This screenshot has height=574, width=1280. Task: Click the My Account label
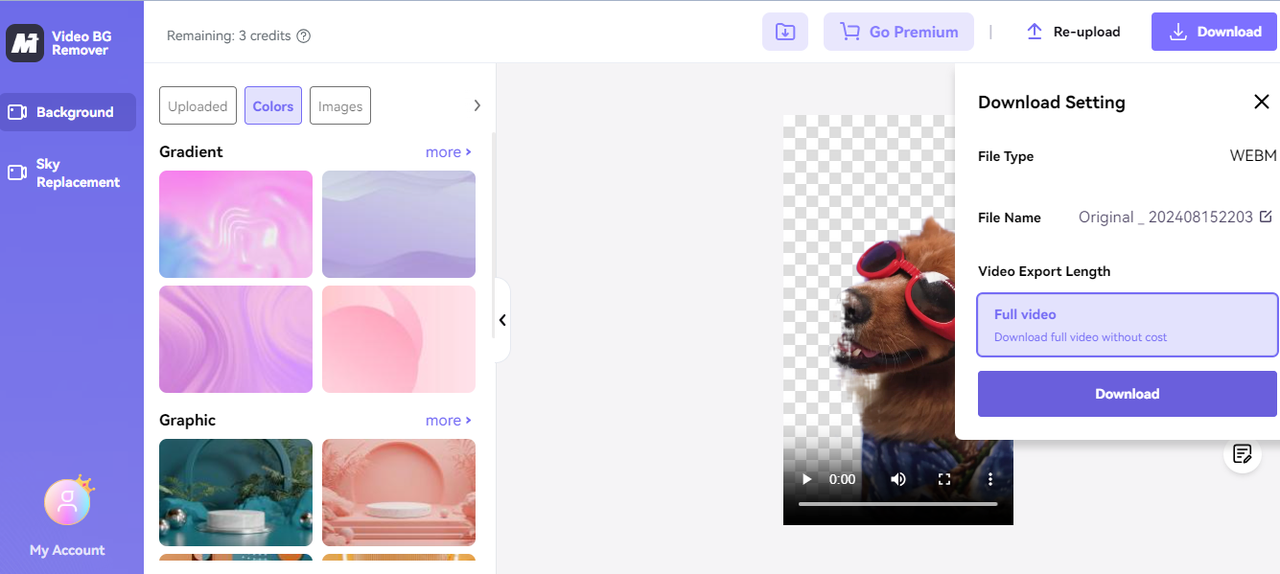coord(67,550)
